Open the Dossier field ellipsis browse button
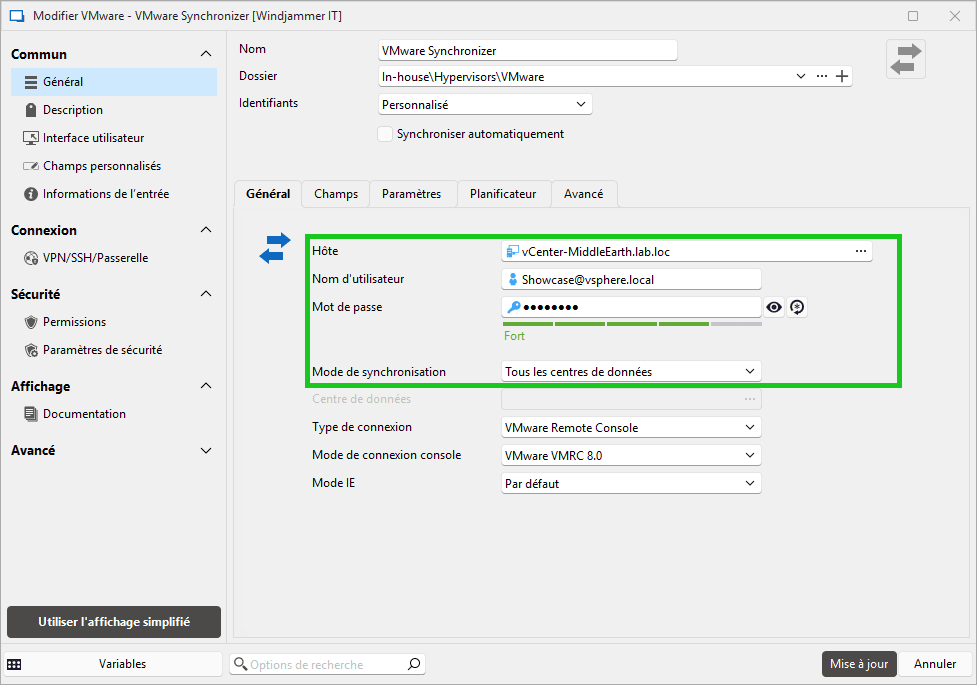Screen dimensions: 977x685 pos(822,76)
